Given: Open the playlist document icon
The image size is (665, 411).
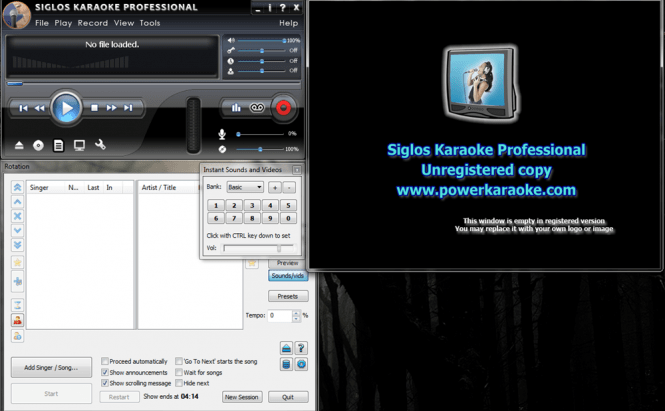Looking at the screenshot, I should pyautogui.click(x=58, y=145).
